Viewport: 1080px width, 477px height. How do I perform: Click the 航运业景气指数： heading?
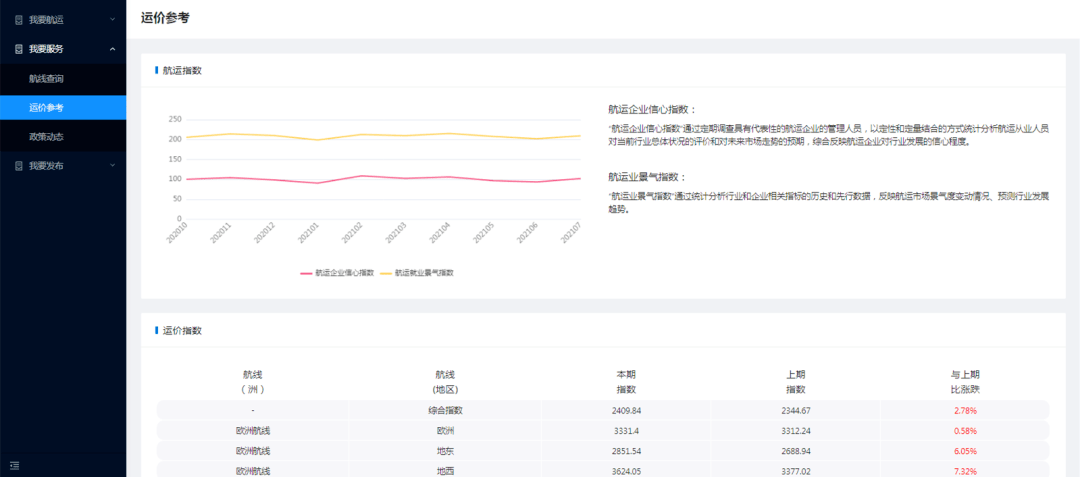click(647, 177)
